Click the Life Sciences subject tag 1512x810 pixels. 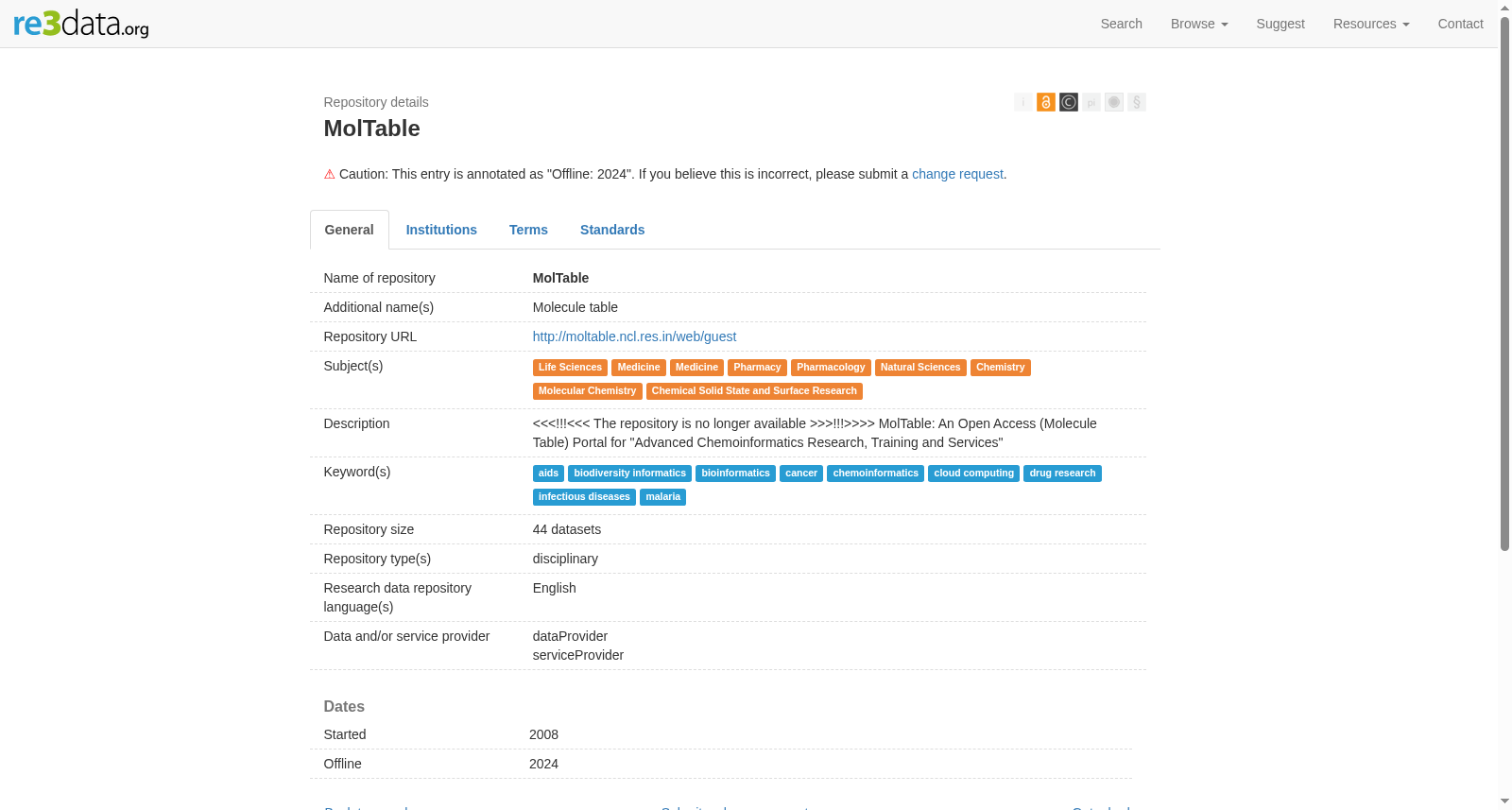570,368
